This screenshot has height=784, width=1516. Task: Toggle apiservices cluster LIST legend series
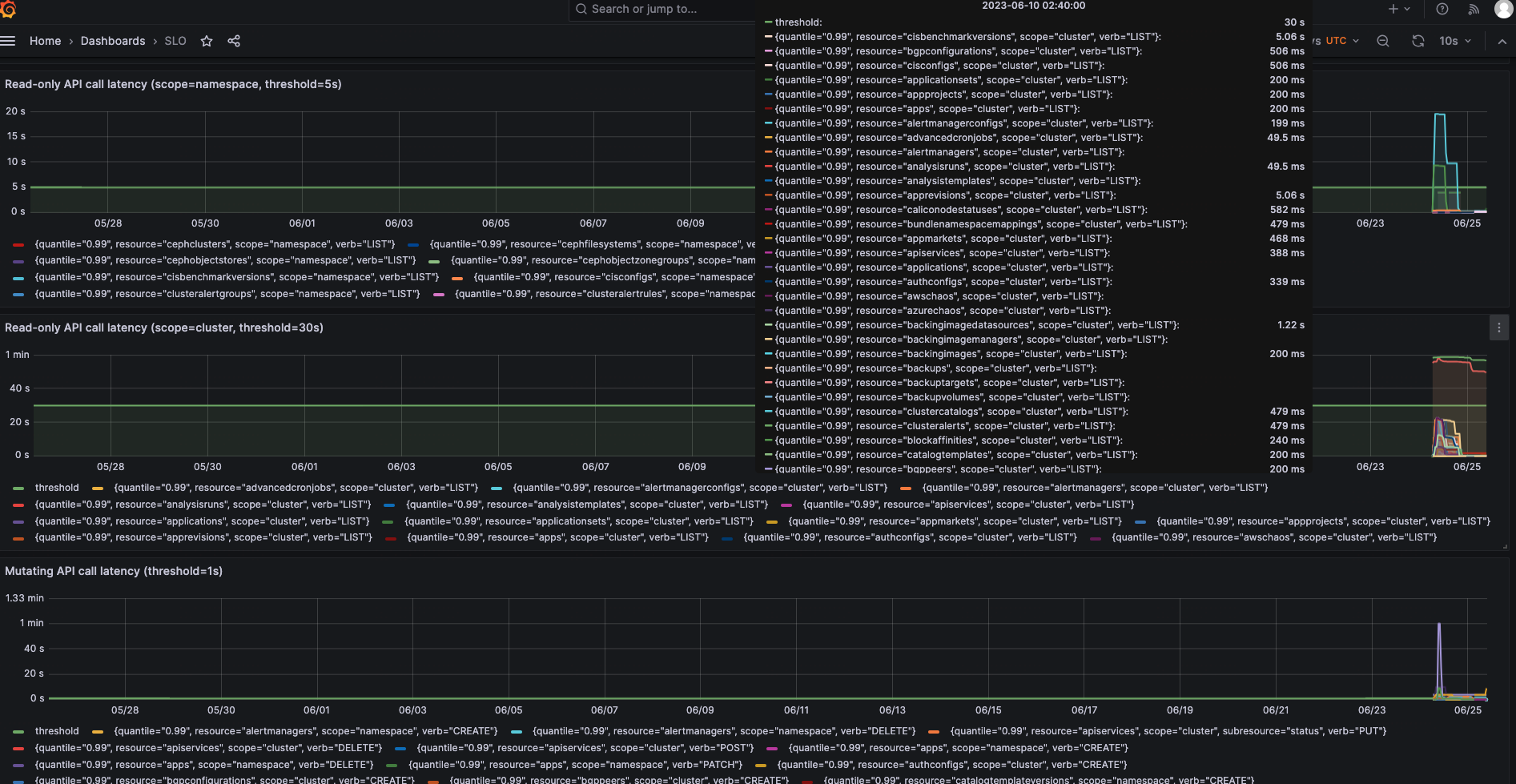coord(968,505)
